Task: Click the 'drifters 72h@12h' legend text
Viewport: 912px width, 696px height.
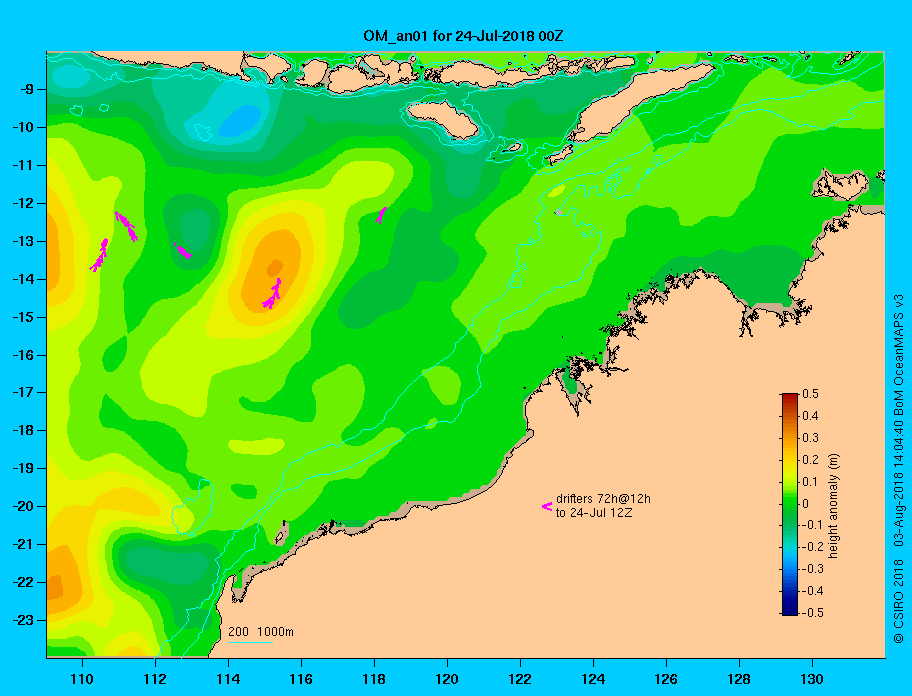Action: click(x=603, y=499)
